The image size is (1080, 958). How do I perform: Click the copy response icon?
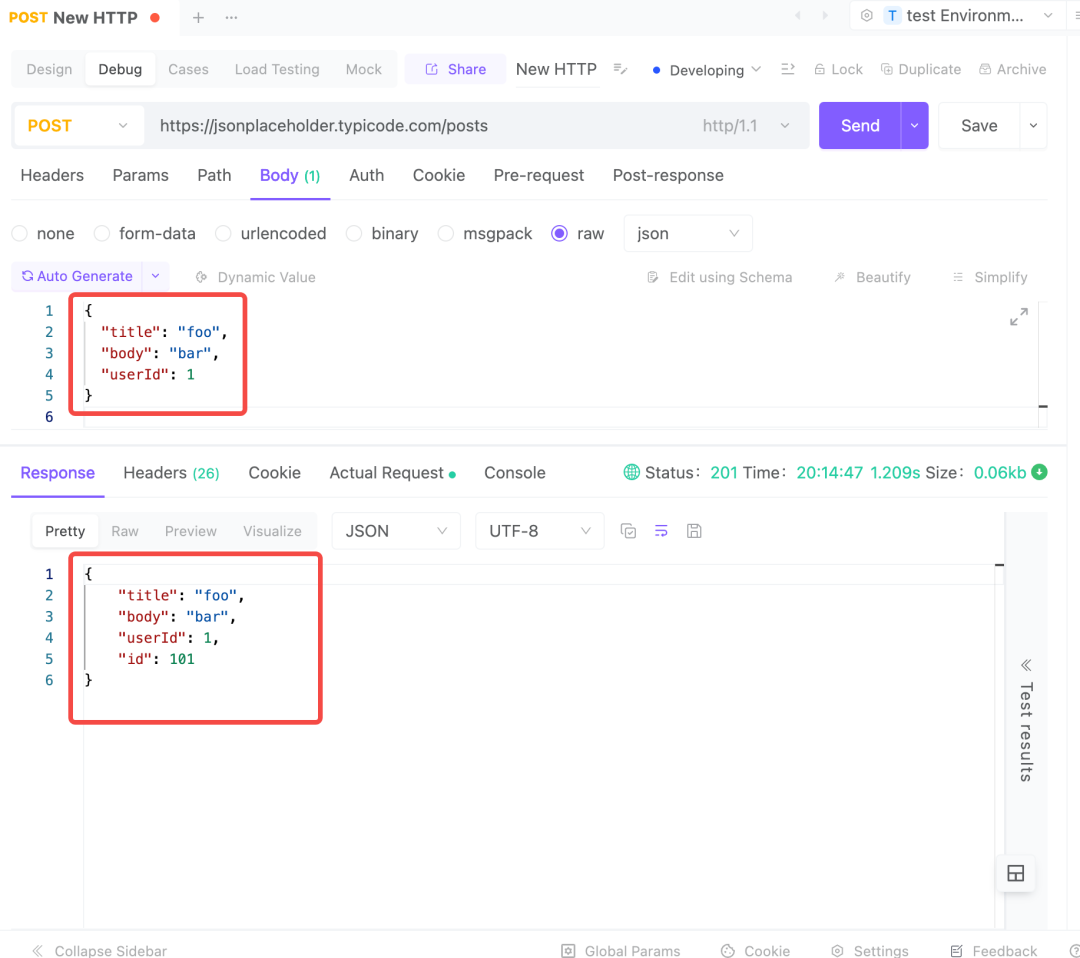(628, 531)
